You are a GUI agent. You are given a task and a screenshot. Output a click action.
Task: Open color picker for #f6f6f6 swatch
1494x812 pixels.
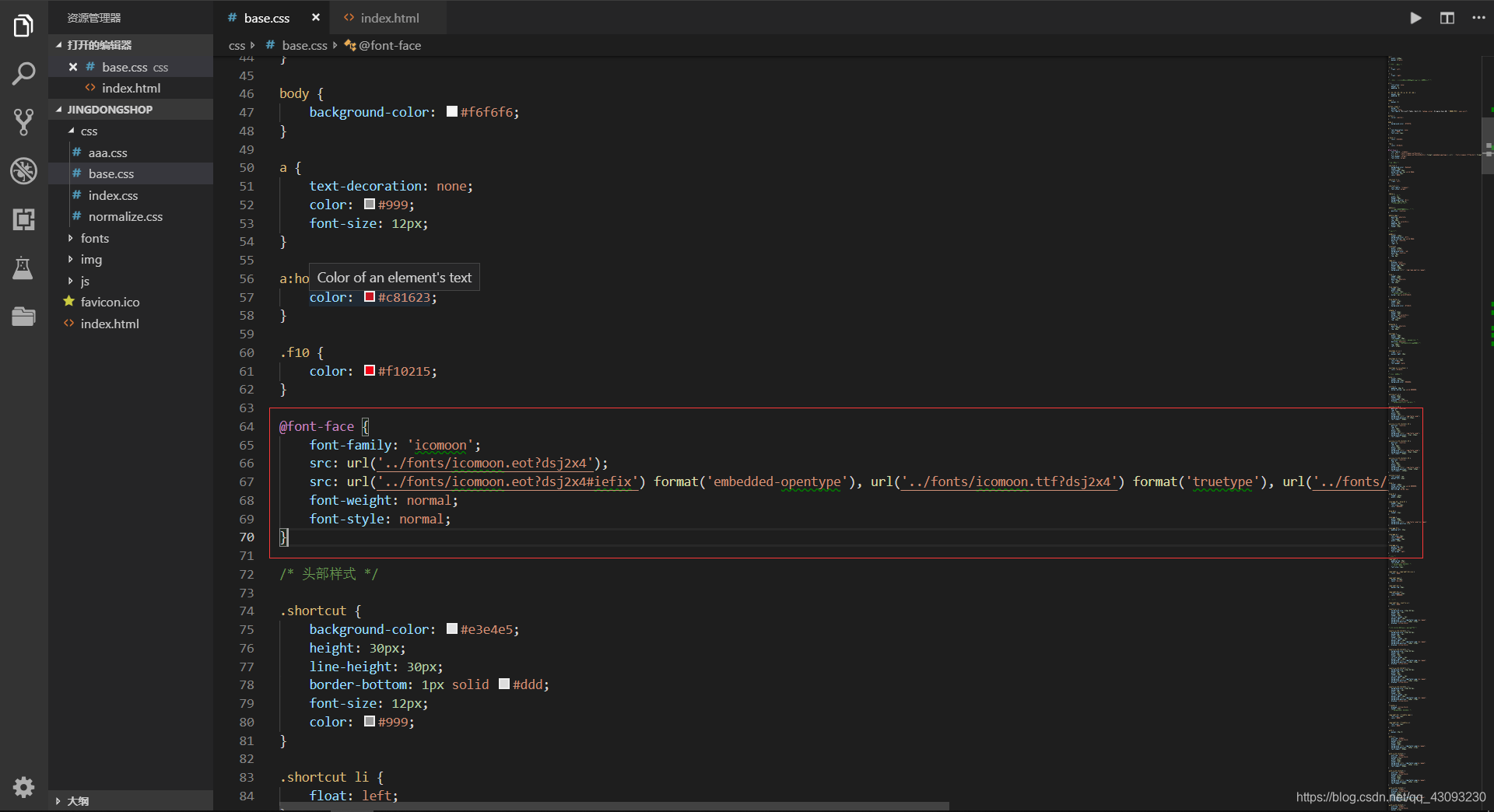tap(452, 111)
